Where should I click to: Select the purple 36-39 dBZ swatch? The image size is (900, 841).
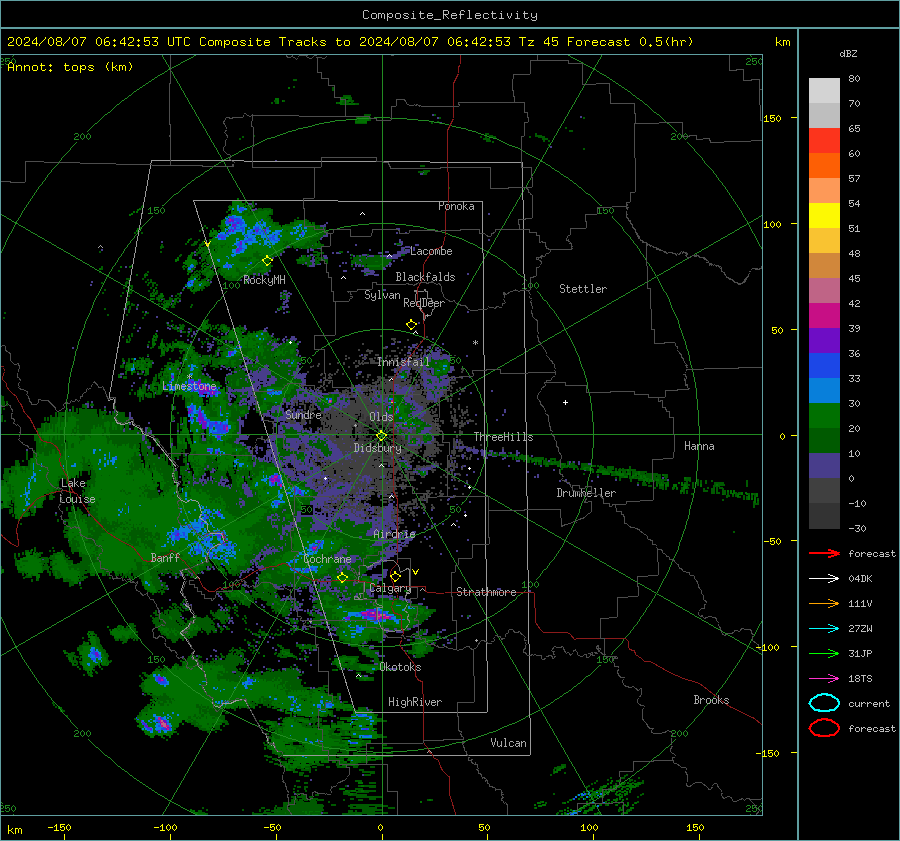tap(824, 340)
